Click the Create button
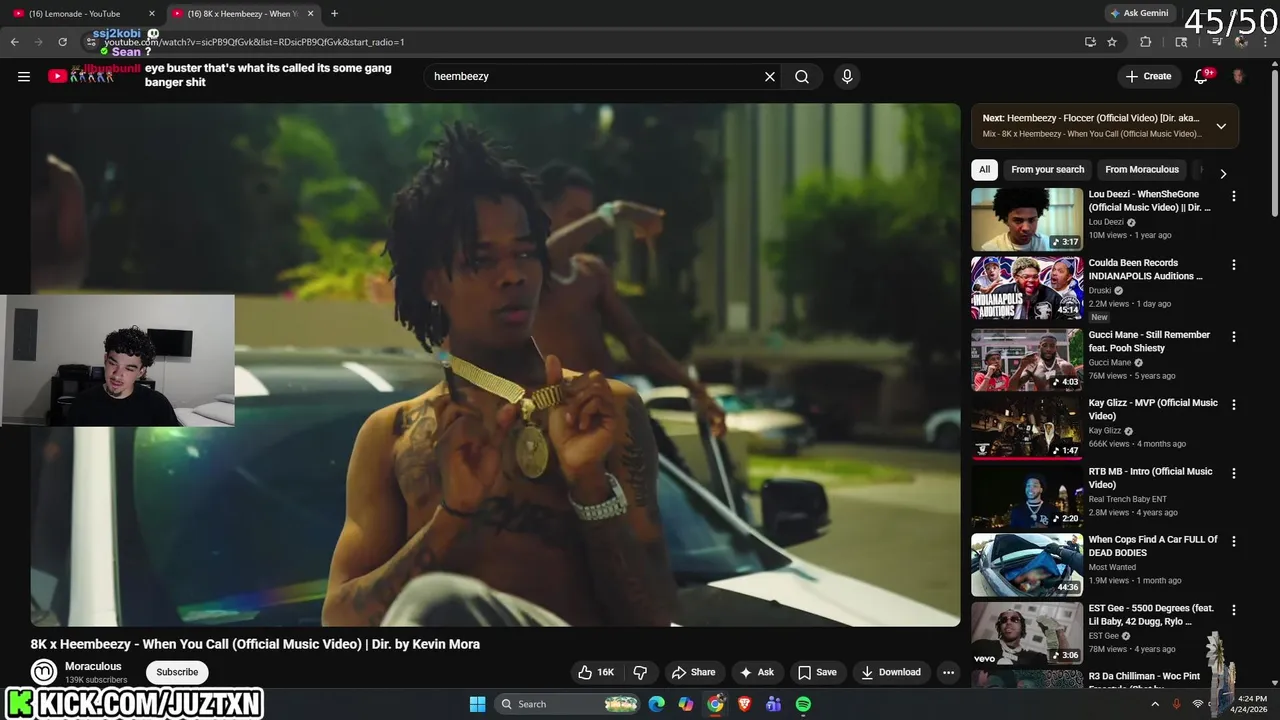The height and width of the screenshot is (720, 1280). [1148, 76]
